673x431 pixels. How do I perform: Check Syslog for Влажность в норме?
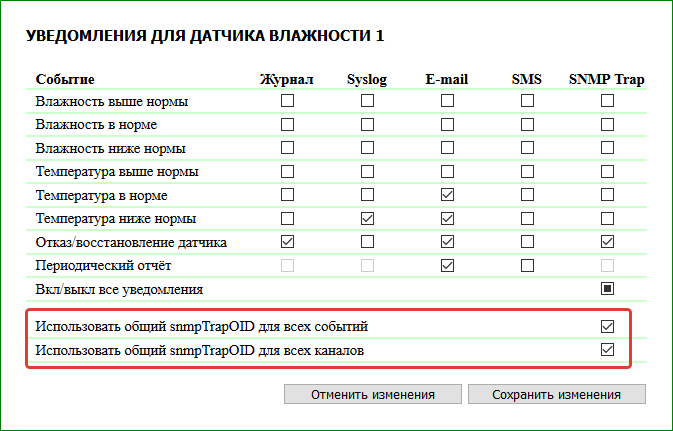[367, 124]
